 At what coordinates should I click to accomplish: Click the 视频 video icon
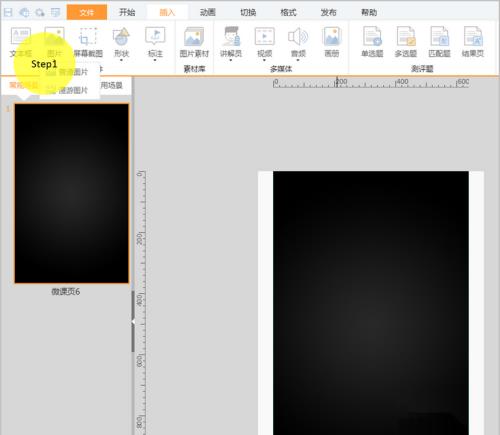[x=265, y=37]
